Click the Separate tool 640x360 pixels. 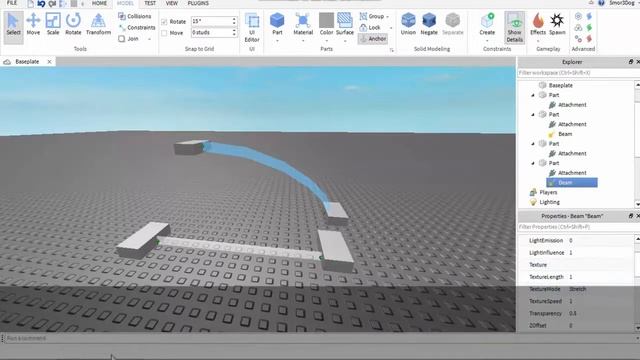[453, 24]
